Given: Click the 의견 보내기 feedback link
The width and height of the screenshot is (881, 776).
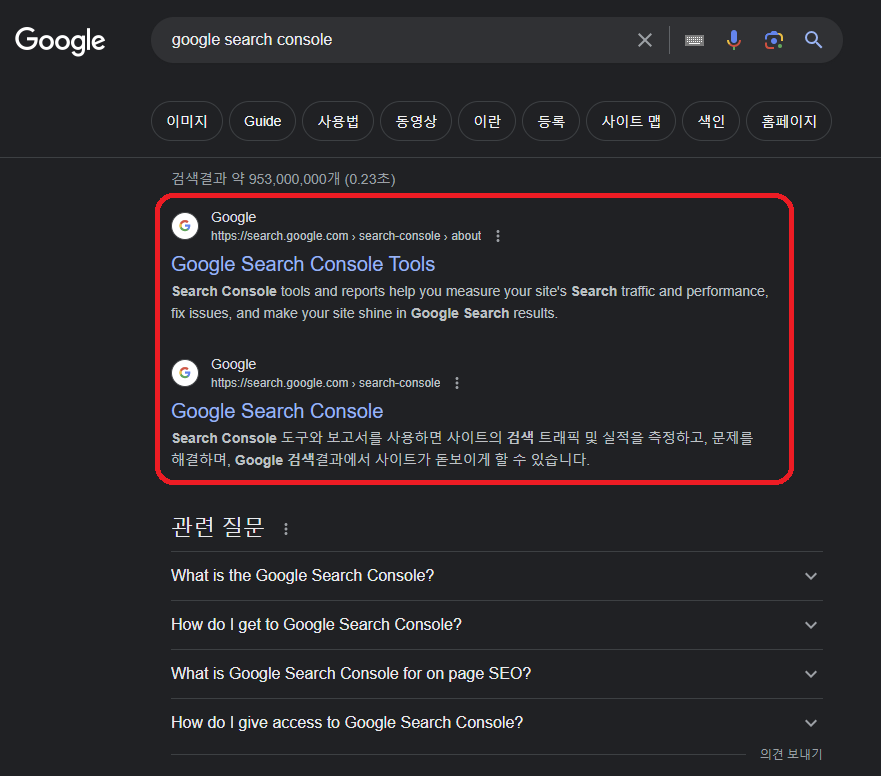Looking at the screenshot, I should 791,754.
